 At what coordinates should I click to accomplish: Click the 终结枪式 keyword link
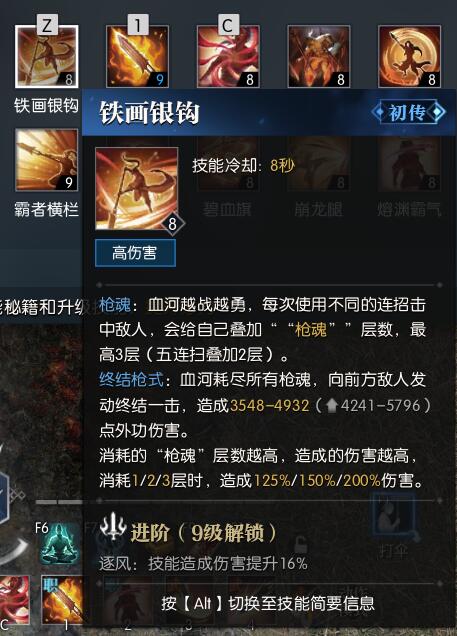point(132,380)
